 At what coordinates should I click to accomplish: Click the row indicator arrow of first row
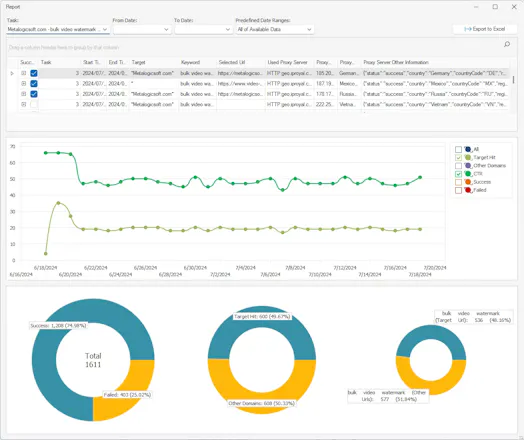click(x=12, y=73)
